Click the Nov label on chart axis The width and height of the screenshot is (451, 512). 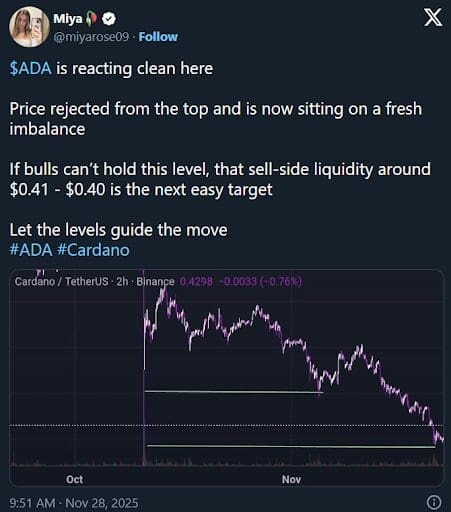point(291,479)
